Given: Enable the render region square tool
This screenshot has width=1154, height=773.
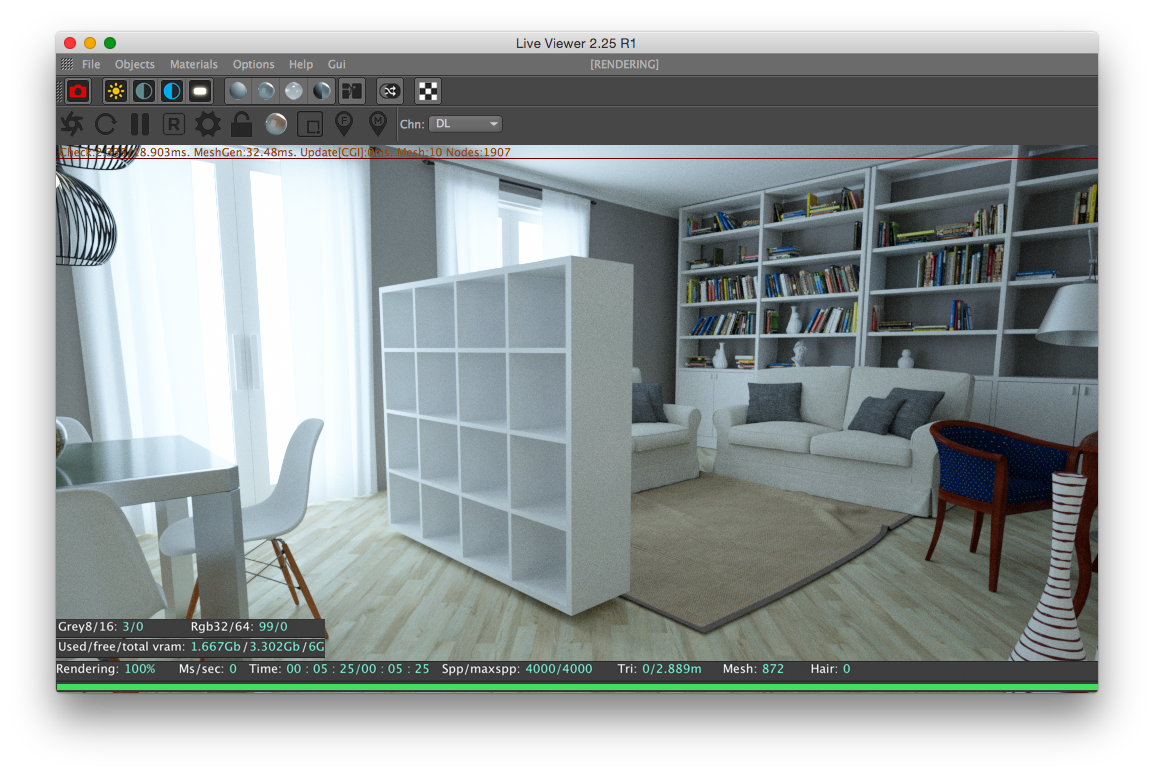Looking at the screenshot, I should coord(310,124).
